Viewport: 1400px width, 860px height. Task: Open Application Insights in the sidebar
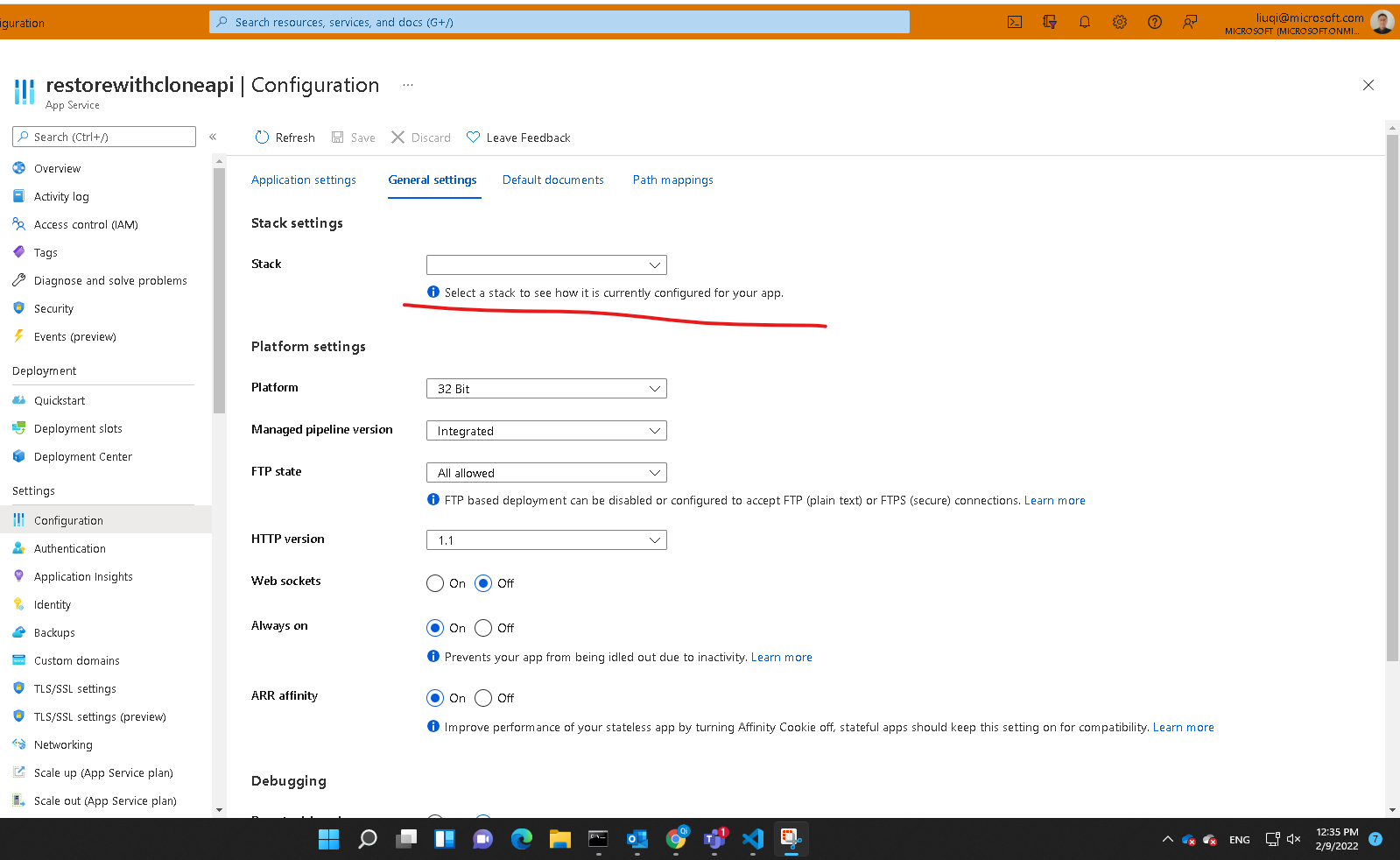click(83, 576)
